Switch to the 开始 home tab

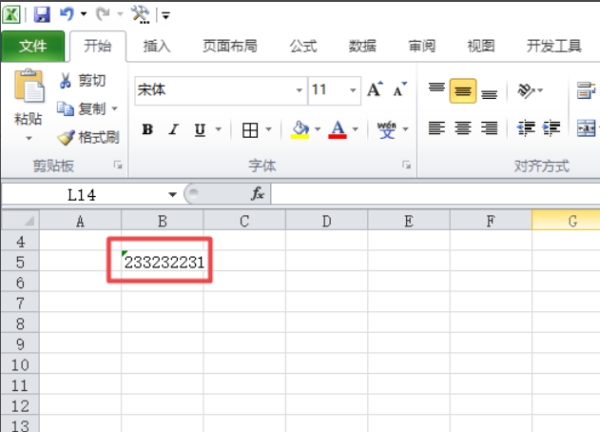click(x=98, y=46)
